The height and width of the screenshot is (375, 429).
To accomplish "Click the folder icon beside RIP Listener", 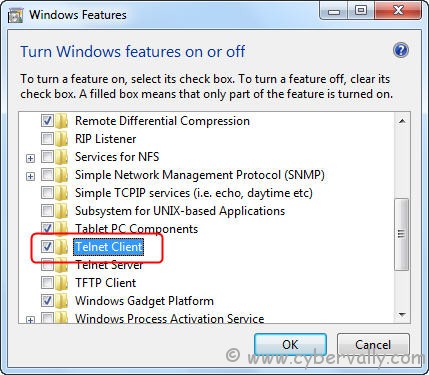I will click(61, 139).
